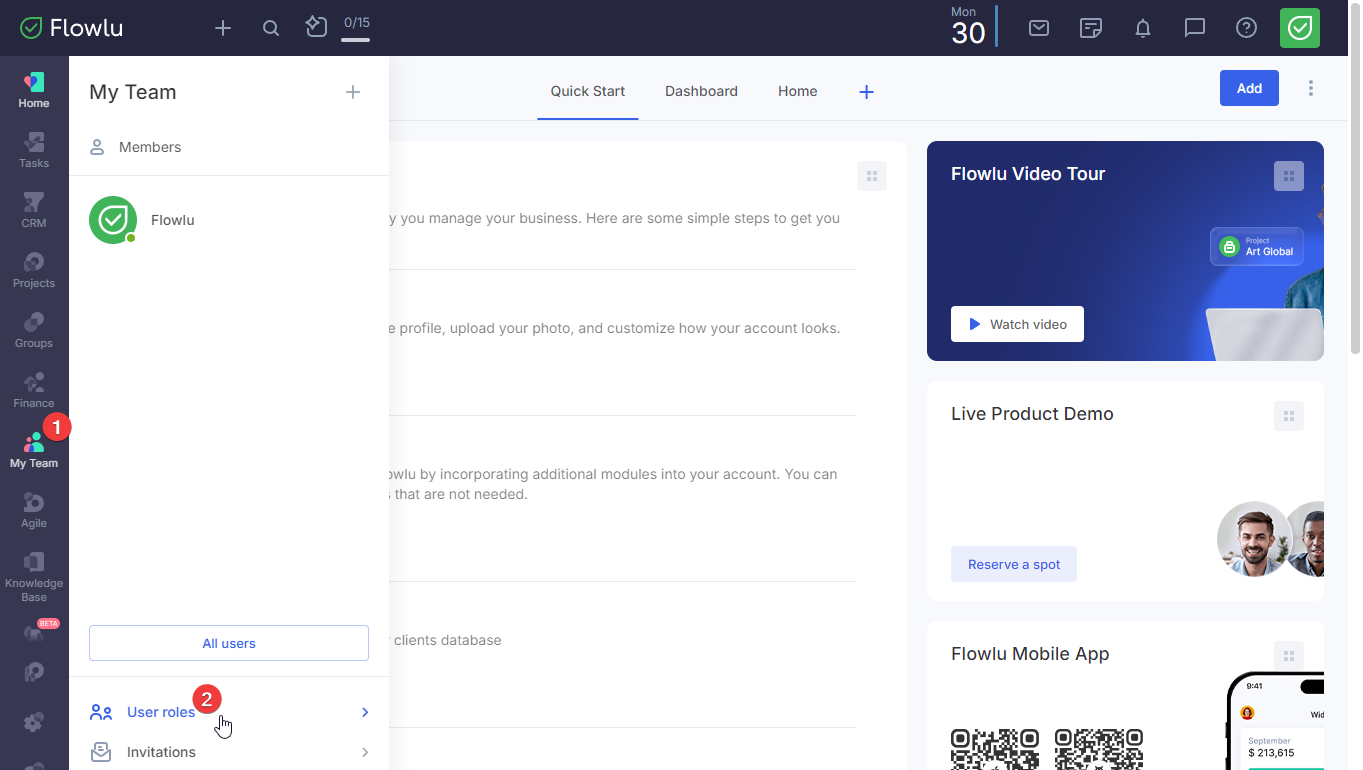Expand the User roles chevron

click(x=365, y=712)
